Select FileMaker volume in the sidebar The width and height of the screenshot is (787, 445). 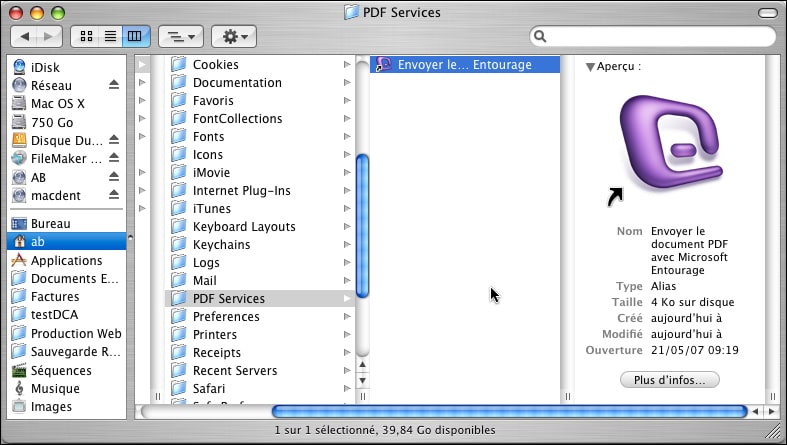[66, 159]
